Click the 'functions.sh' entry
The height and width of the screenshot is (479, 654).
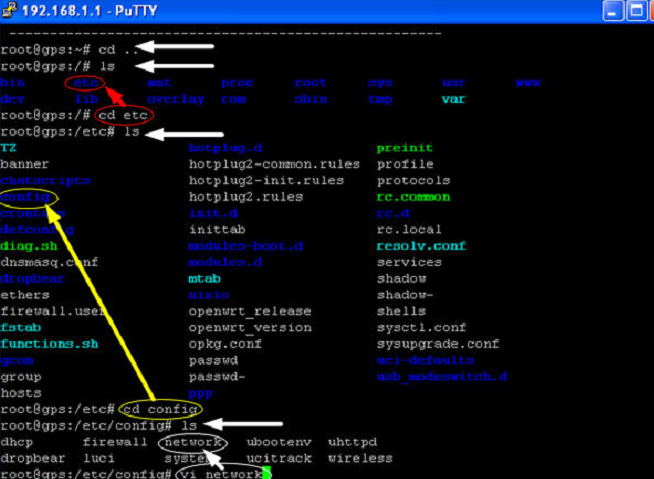pyautogui.click(x=49, y=344)
